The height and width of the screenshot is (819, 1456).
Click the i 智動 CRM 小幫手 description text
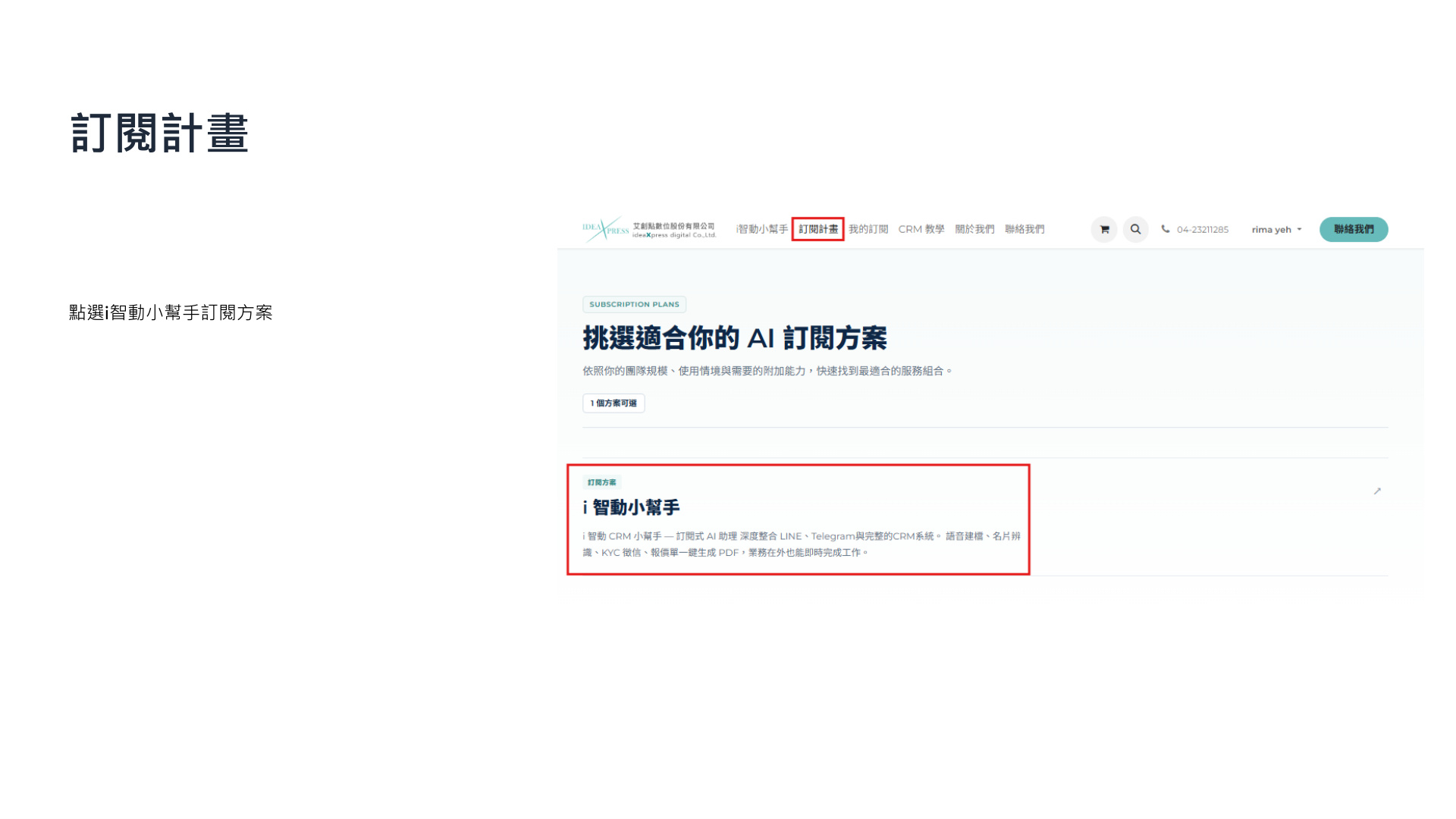[x=802, y=544]
